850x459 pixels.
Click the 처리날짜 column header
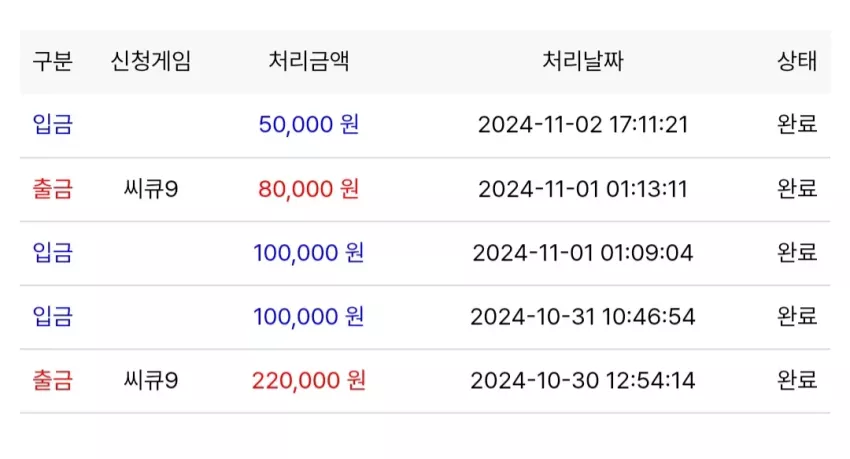coord(583,61)
